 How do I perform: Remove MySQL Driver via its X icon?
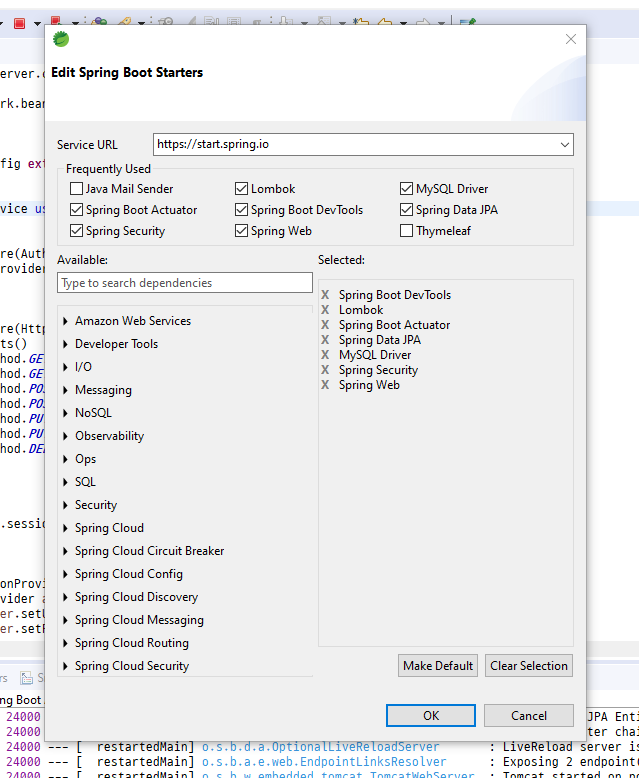(325, 355)
